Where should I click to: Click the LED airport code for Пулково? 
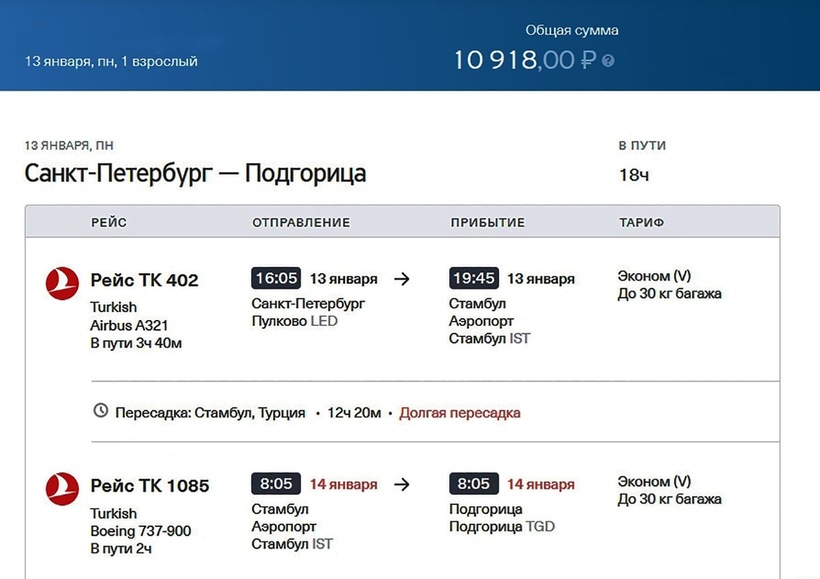324,322
